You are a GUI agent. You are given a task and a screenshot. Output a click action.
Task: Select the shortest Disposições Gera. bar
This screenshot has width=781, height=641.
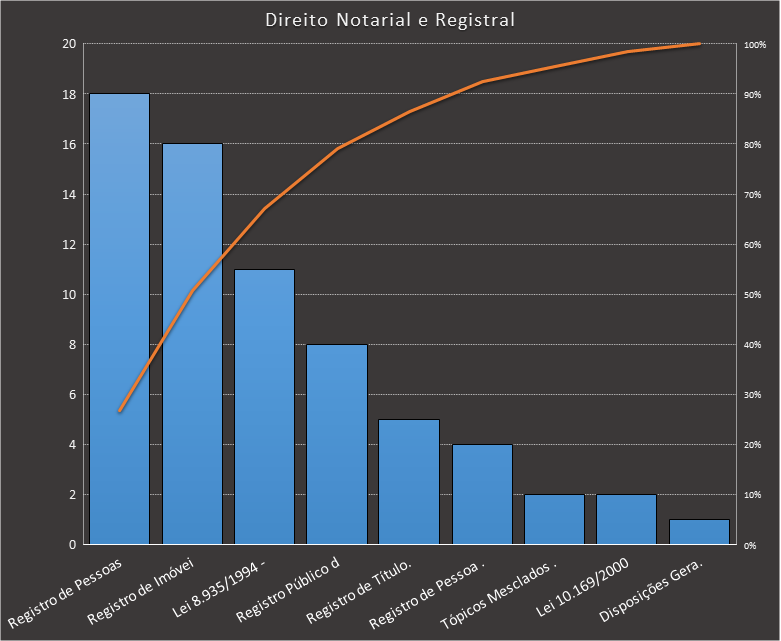pyautogui.click(x=699, y=532)
